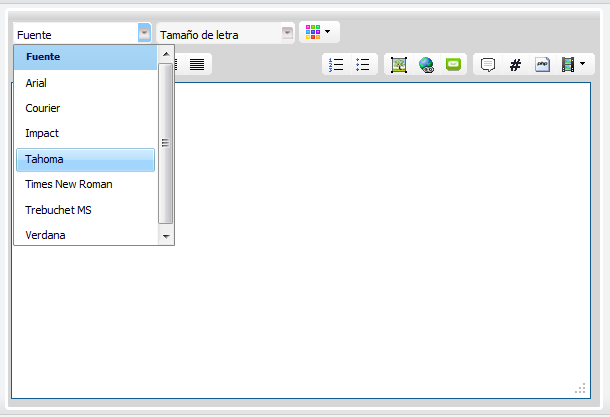Click the green email link icon
This screenshot has width=610, height=417.
pyautogui.click(x=453, y=65)
